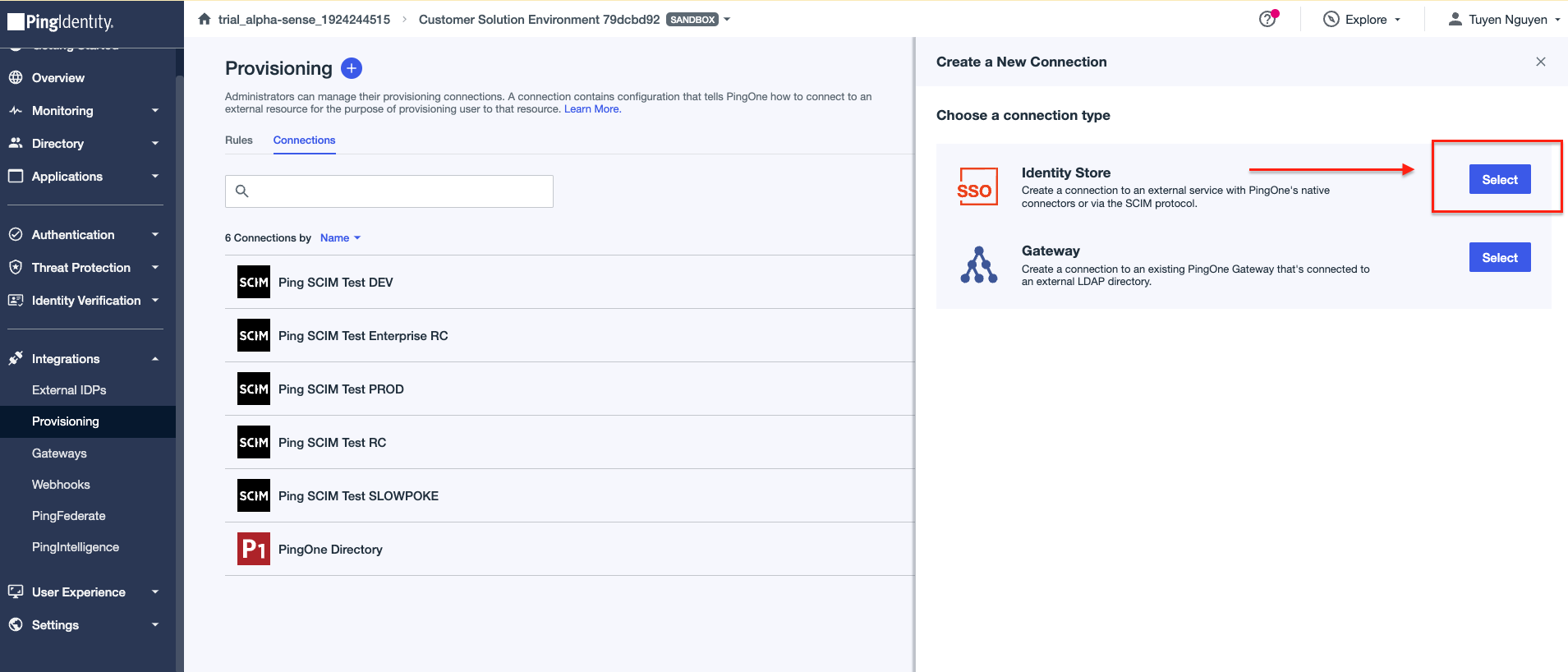
Task: Select the Gateway connection type
Action: (1500, 257)
